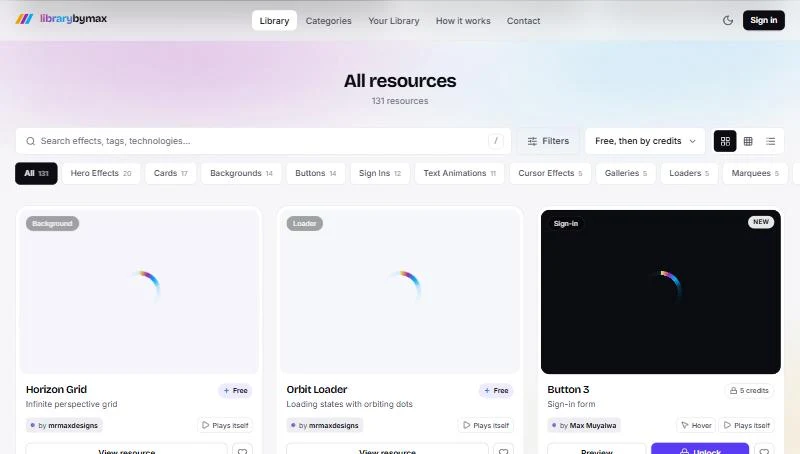Select the All 131 category chip

pyautogui.click(x=36, y=173)
